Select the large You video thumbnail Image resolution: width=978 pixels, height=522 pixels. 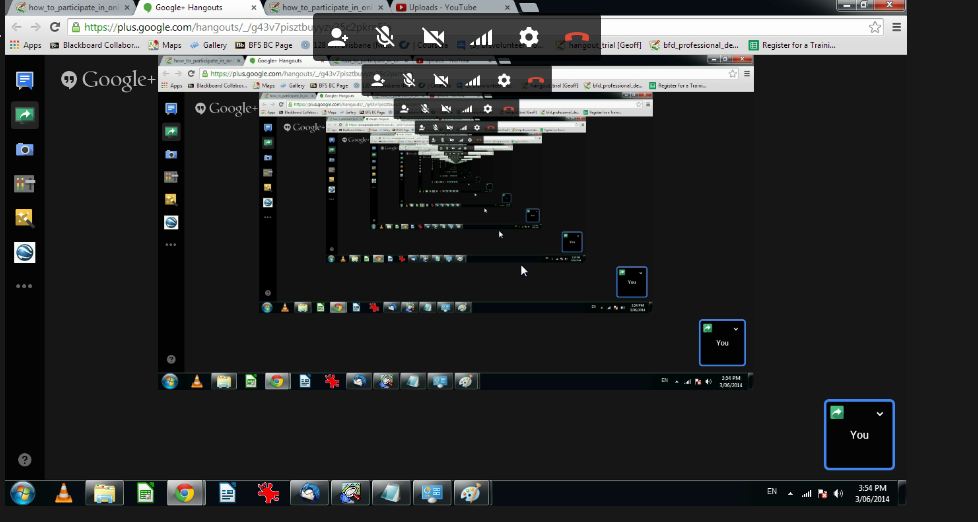click(859, 436)
